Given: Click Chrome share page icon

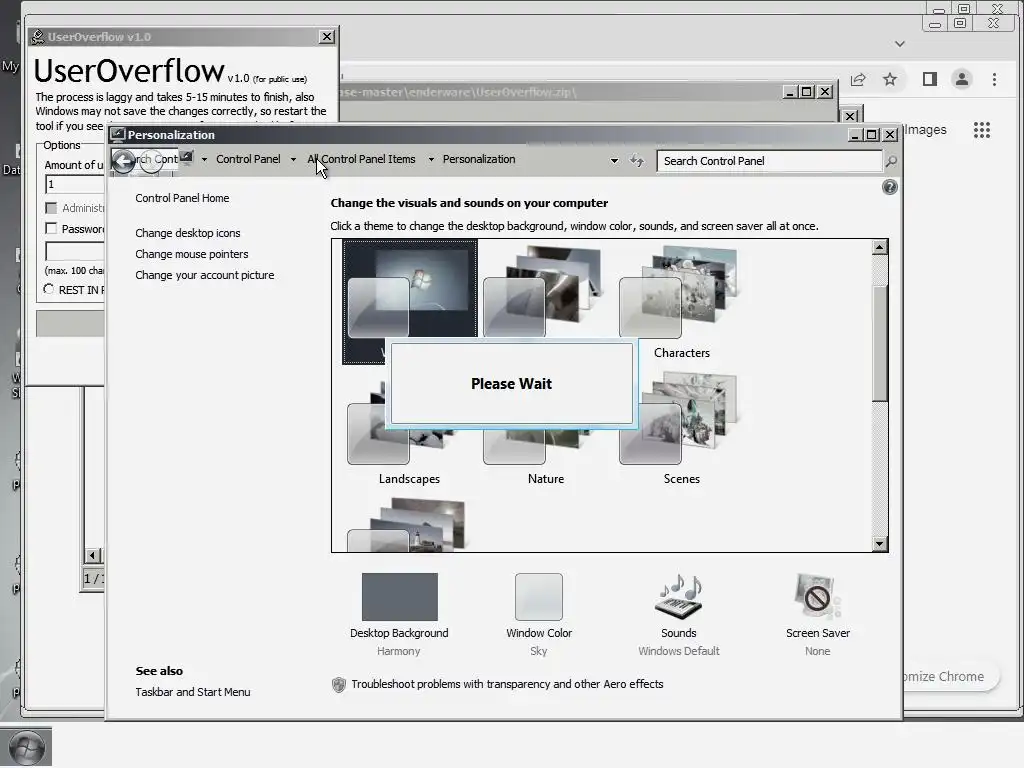Looking at the screenshot, I should point(858,80).
